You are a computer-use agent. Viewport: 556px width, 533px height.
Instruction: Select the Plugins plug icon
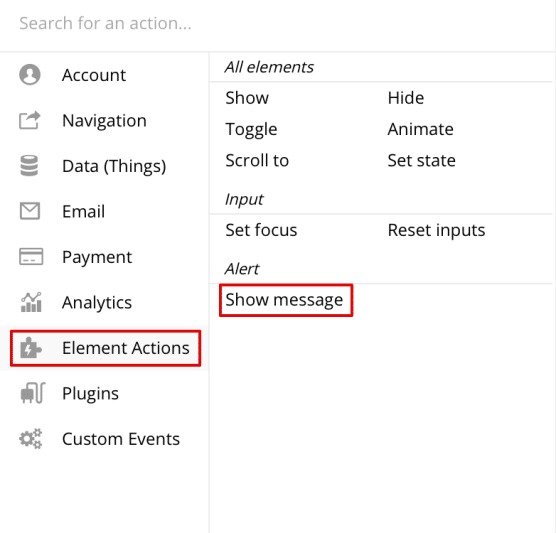33,393
